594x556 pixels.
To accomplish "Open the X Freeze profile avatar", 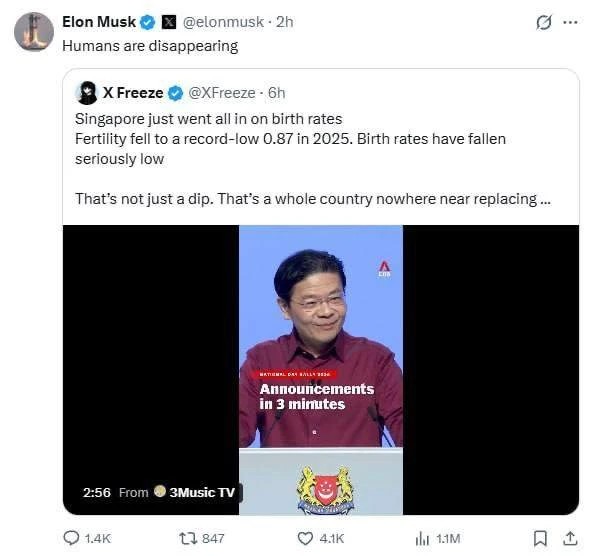I will coord(87,93).
